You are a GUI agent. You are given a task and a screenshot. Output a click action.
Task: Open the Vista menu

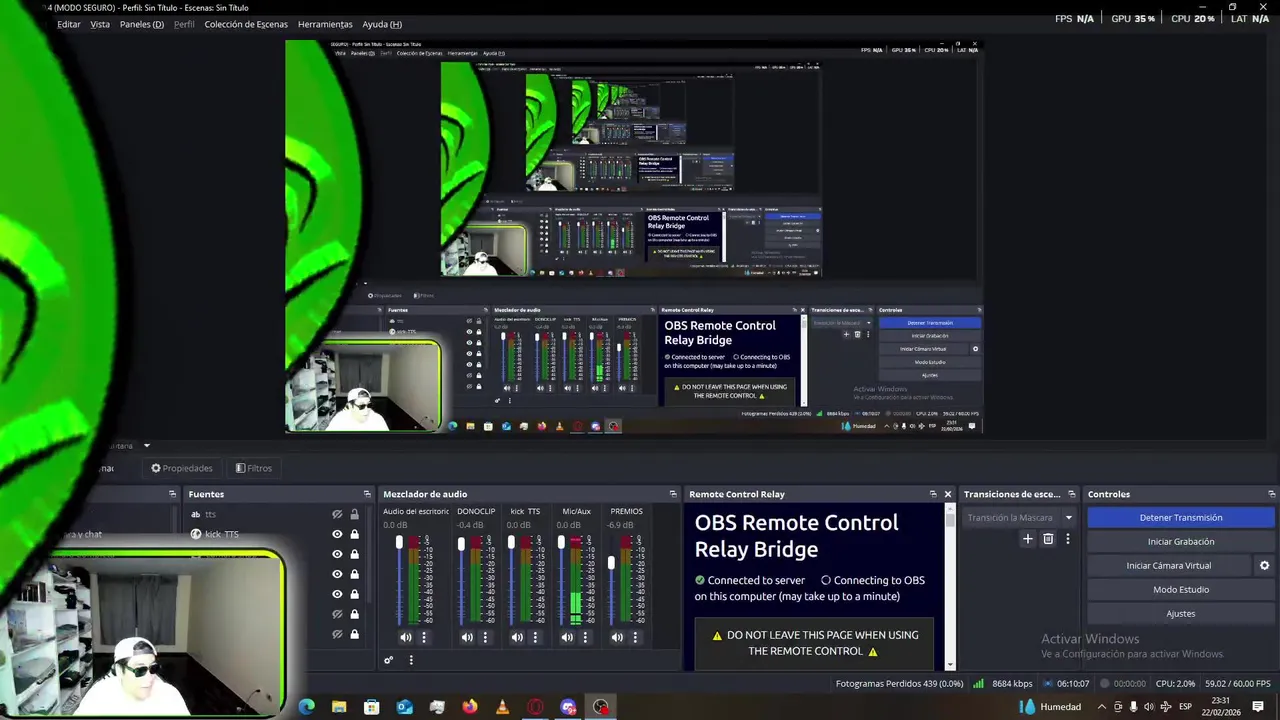[x=100, y=24]
